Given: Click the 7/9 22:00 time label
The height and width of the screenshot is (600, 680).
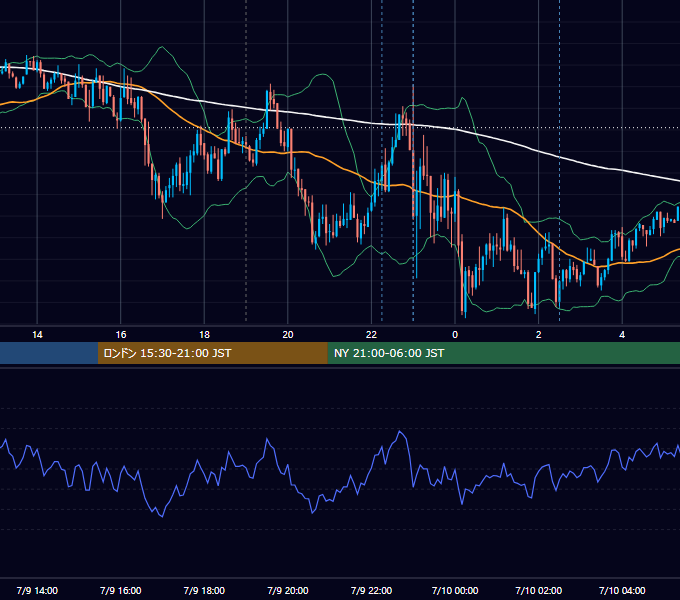Looking at the screenshot, I should point(371,590).
